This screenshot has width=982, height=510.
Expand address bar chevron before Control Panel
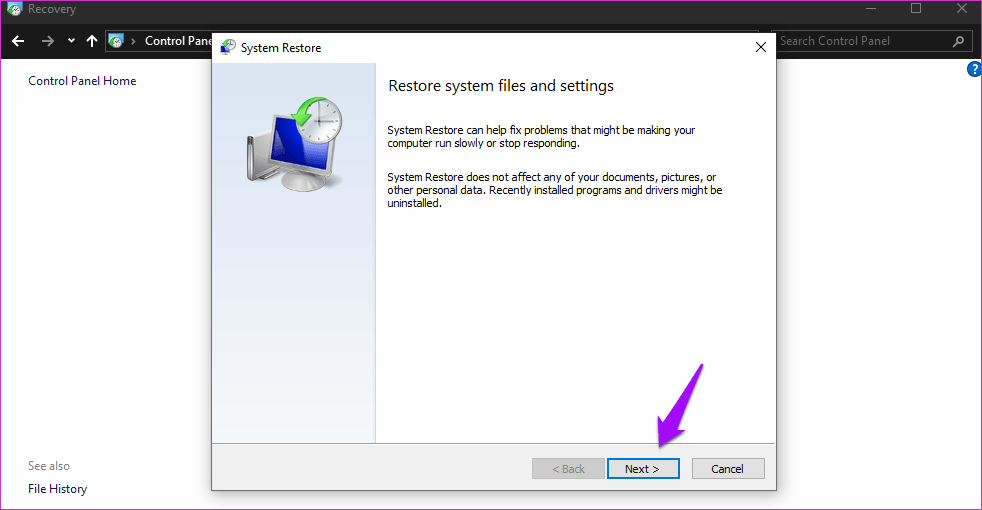click(x=133, y=41)
